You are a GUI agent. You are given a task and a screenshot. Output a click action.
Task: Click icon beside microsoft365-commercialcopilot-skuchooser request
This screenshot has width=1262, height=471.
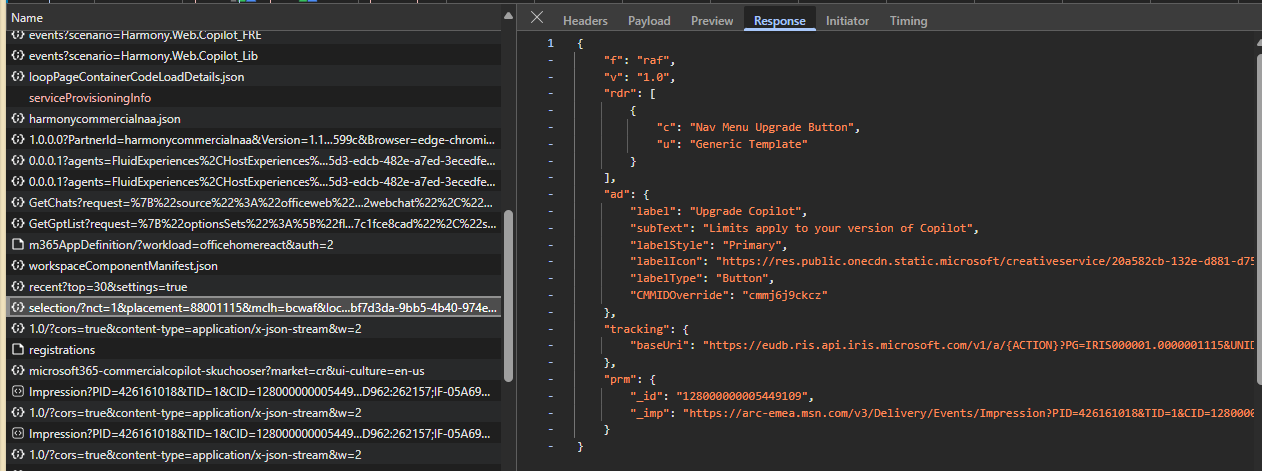[x=17, y=371]
